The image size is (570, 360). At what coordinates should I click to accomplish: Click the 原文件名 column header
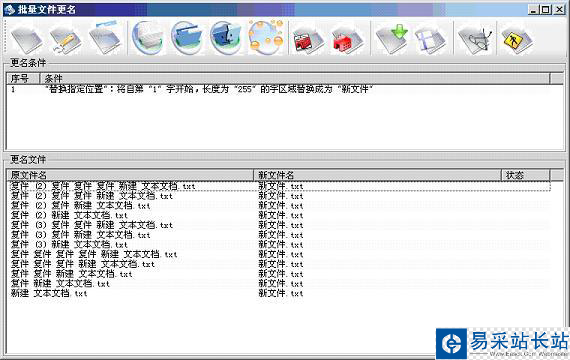click(130, 175)
